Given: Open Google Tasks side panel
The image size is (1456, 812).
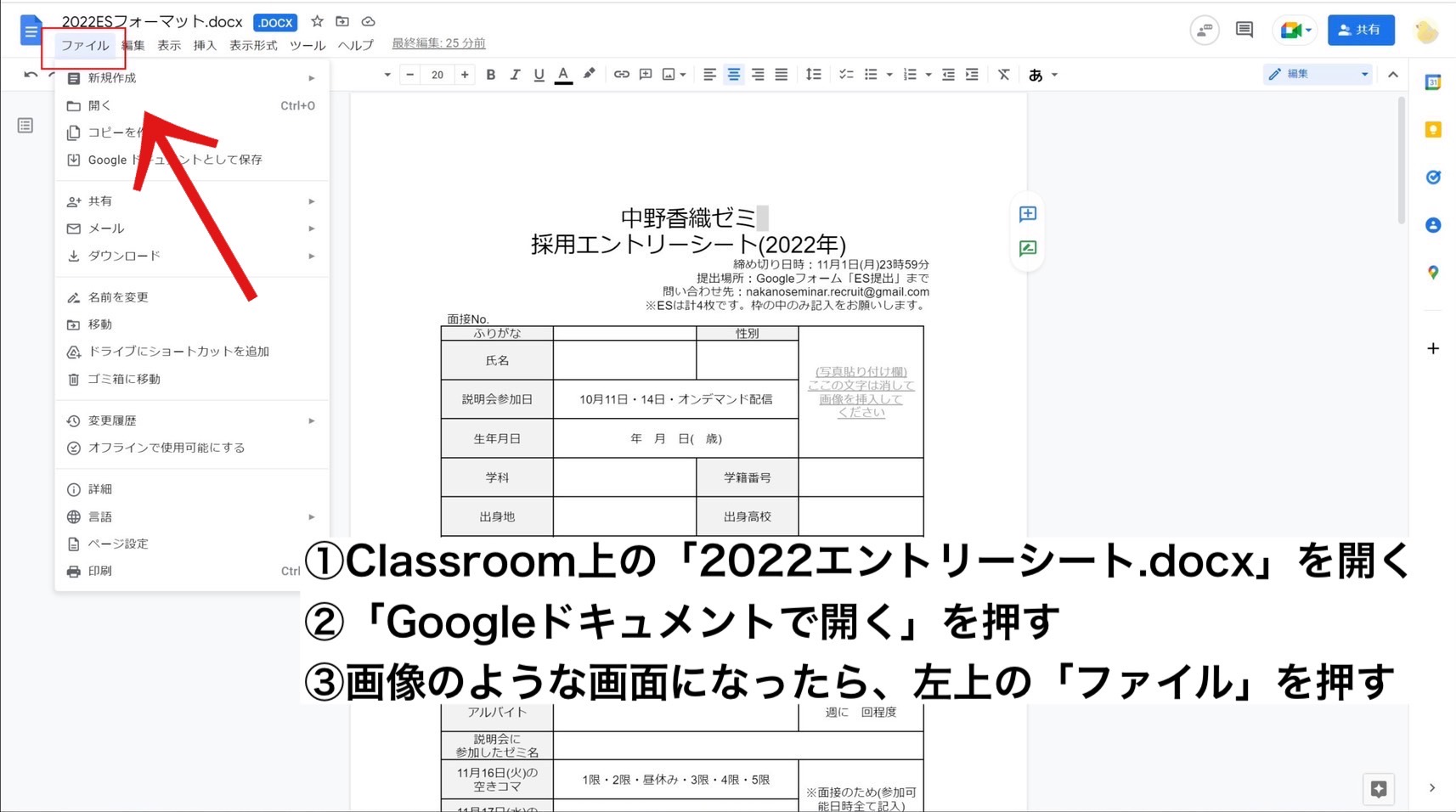Looking at the screenshot, I should pos(1433,178).
